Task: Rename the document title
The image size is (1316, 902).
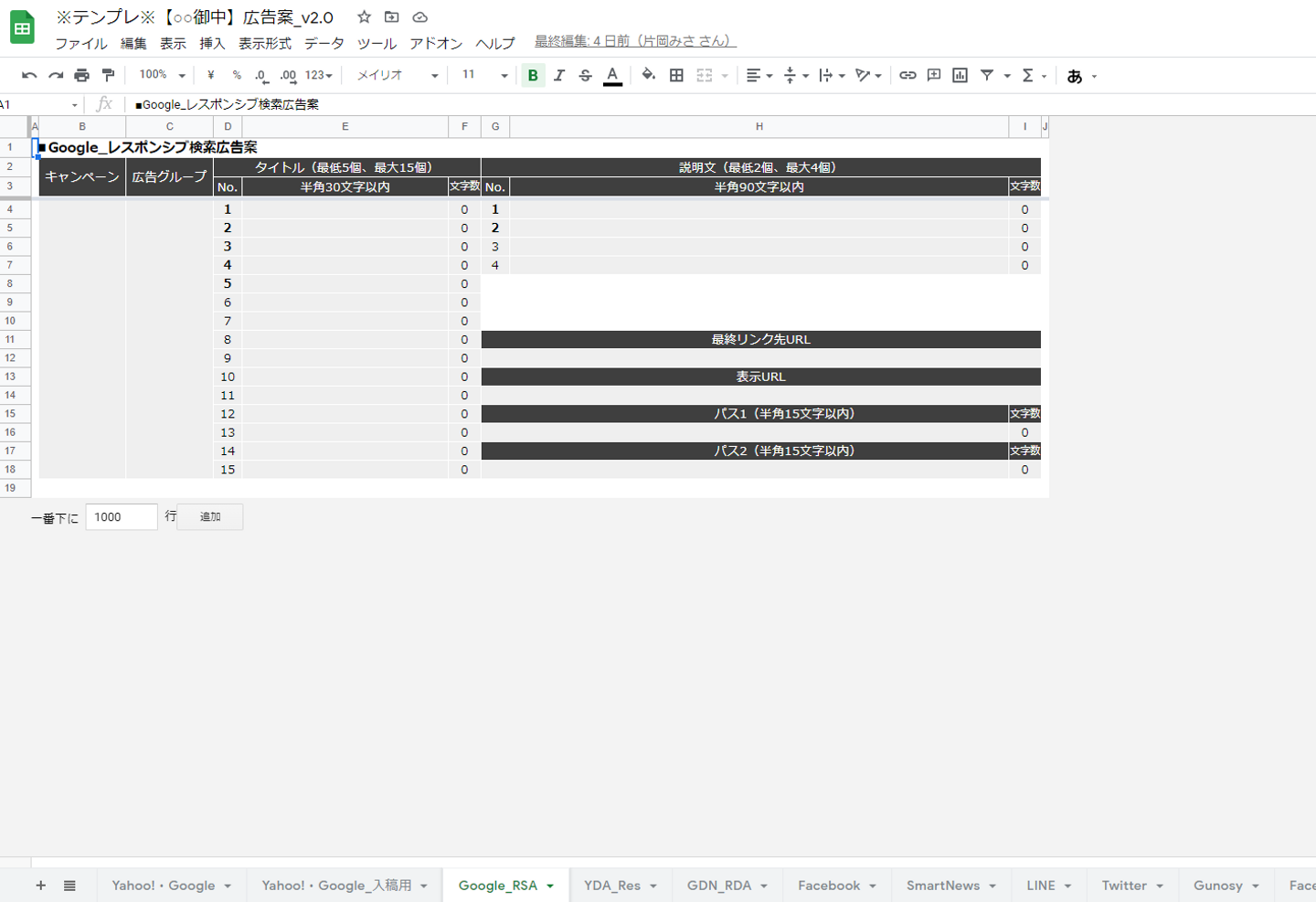Action: pos(195,17)
